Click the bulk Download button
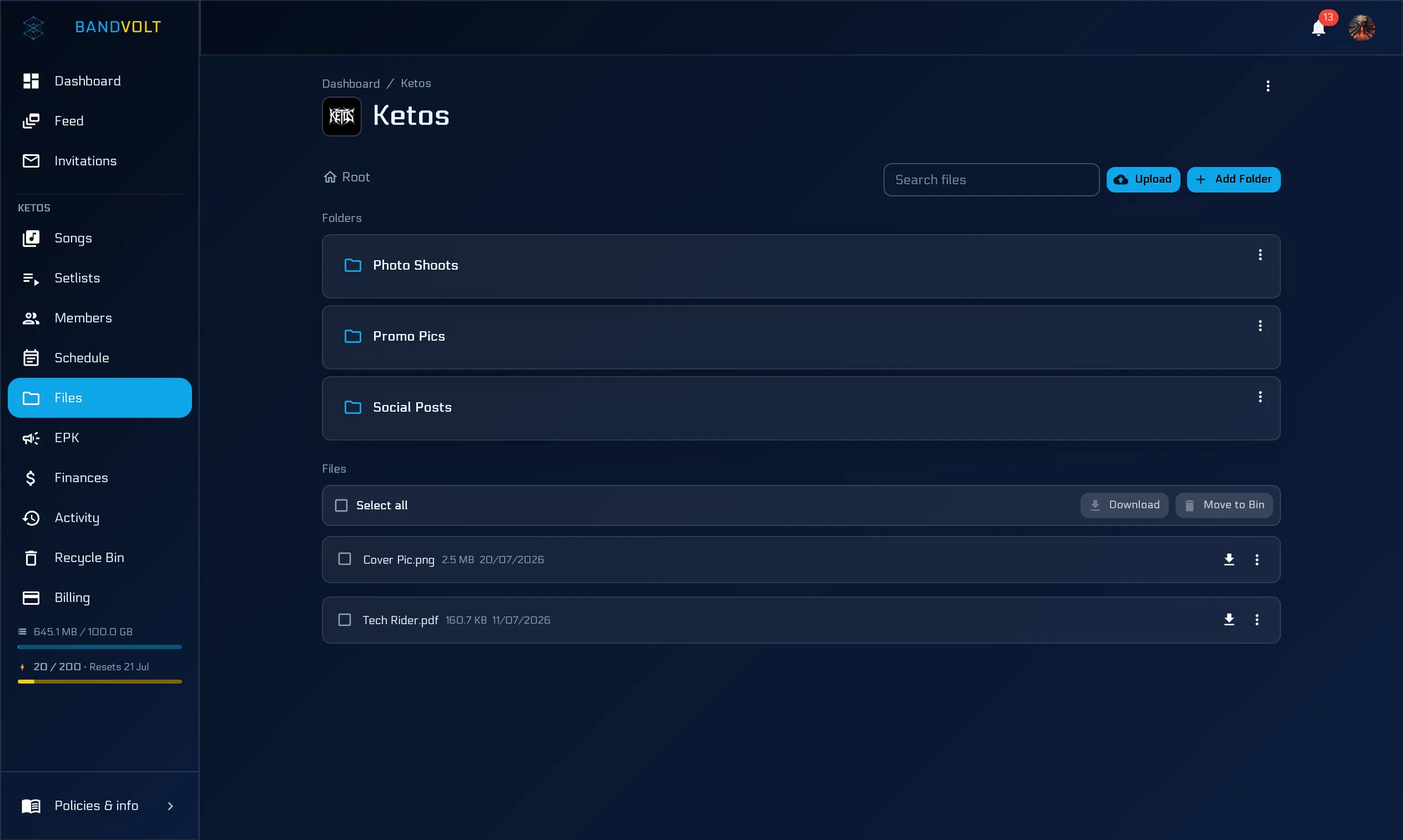 [x=1124, y=505]
